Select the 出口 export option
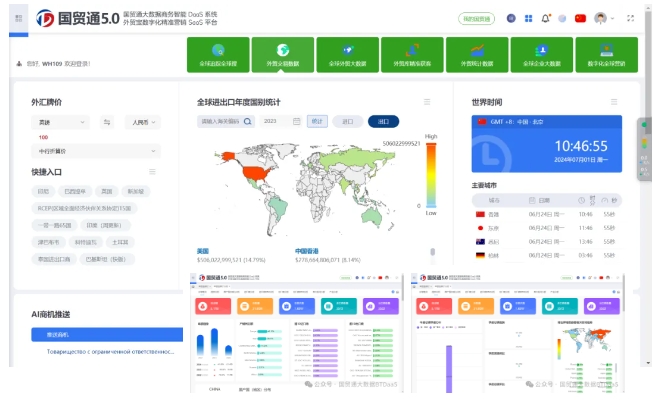 (382, 121)
